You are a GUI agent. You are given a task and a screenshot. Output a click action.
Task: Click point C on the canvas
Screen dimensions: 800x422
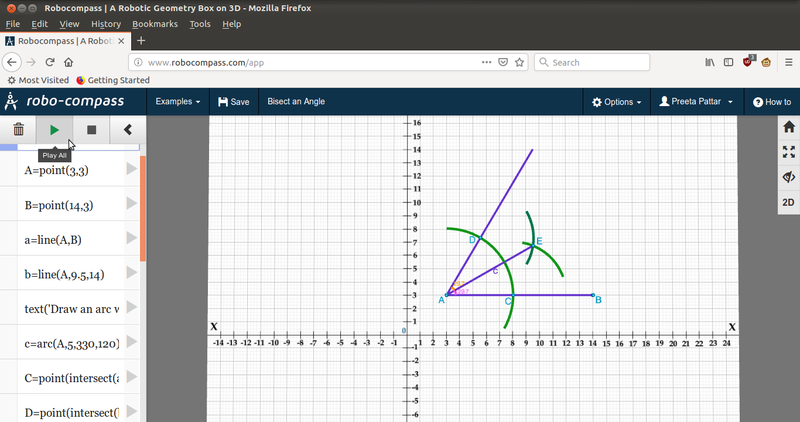(x=513, y=295)
